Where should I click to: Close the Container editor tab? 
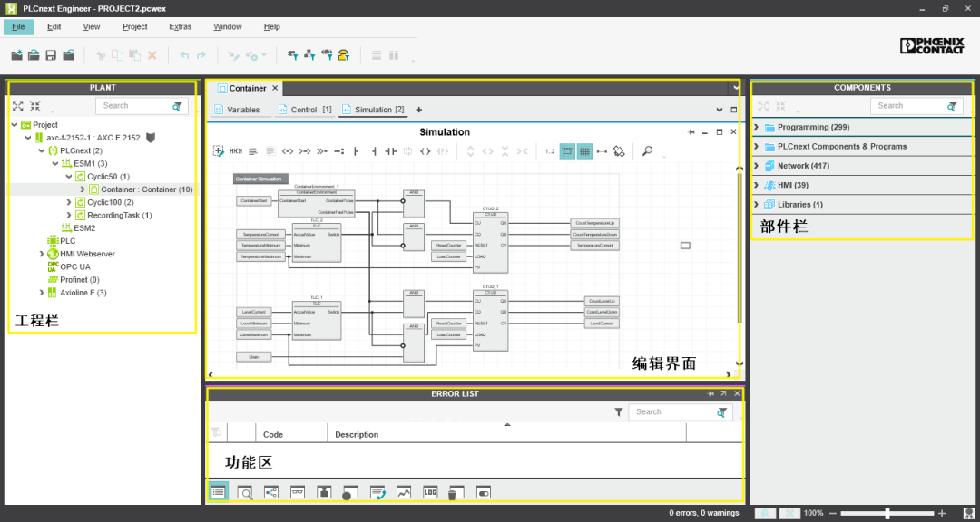[x=275, y=88]
